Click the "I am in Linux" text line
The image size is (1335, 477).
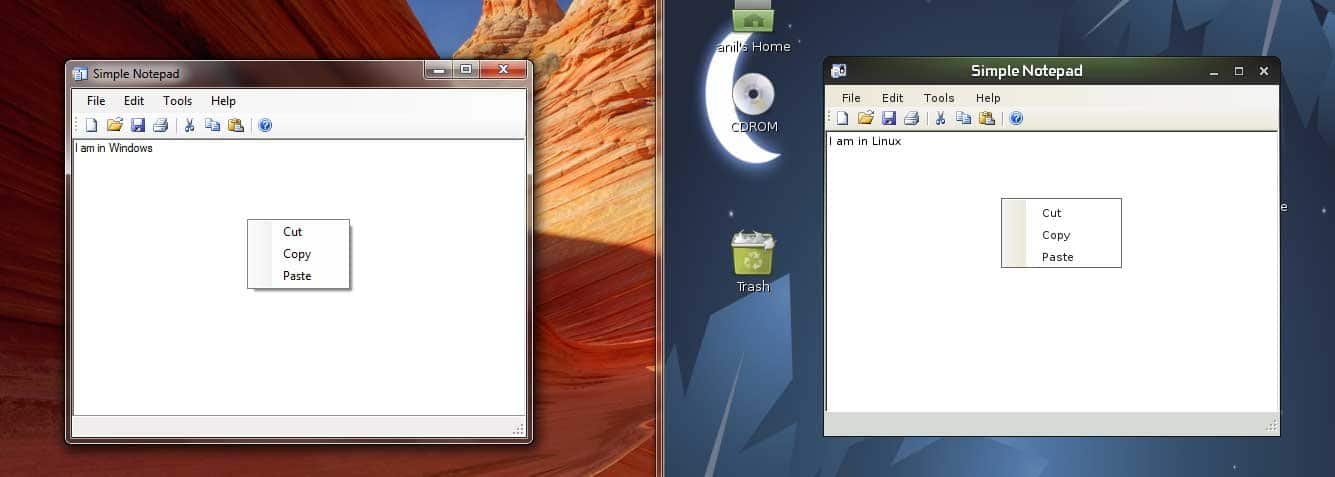pyautogui.click(x=865, y=141)
